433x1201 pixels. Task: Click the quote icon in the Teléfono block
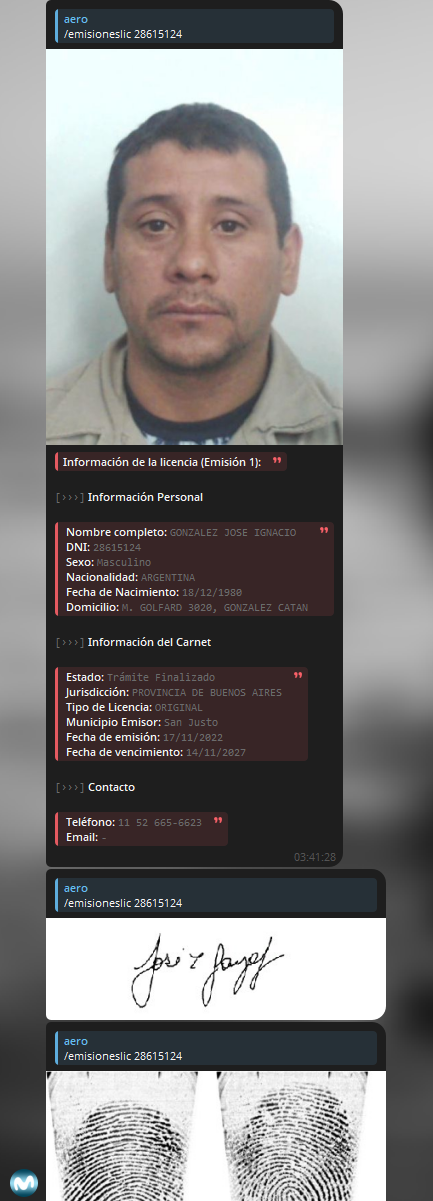pyautogui.click(x=217, y=820)
